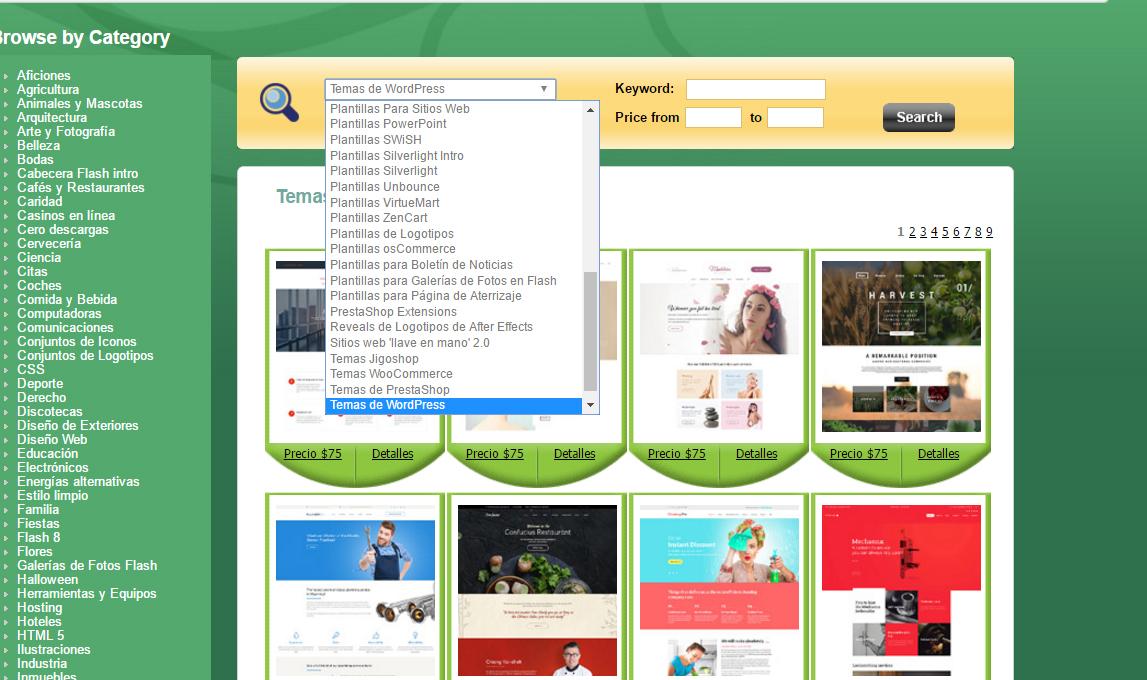
Task: Click "Precio $75" under the first template
Action: [x=311, y=453]
